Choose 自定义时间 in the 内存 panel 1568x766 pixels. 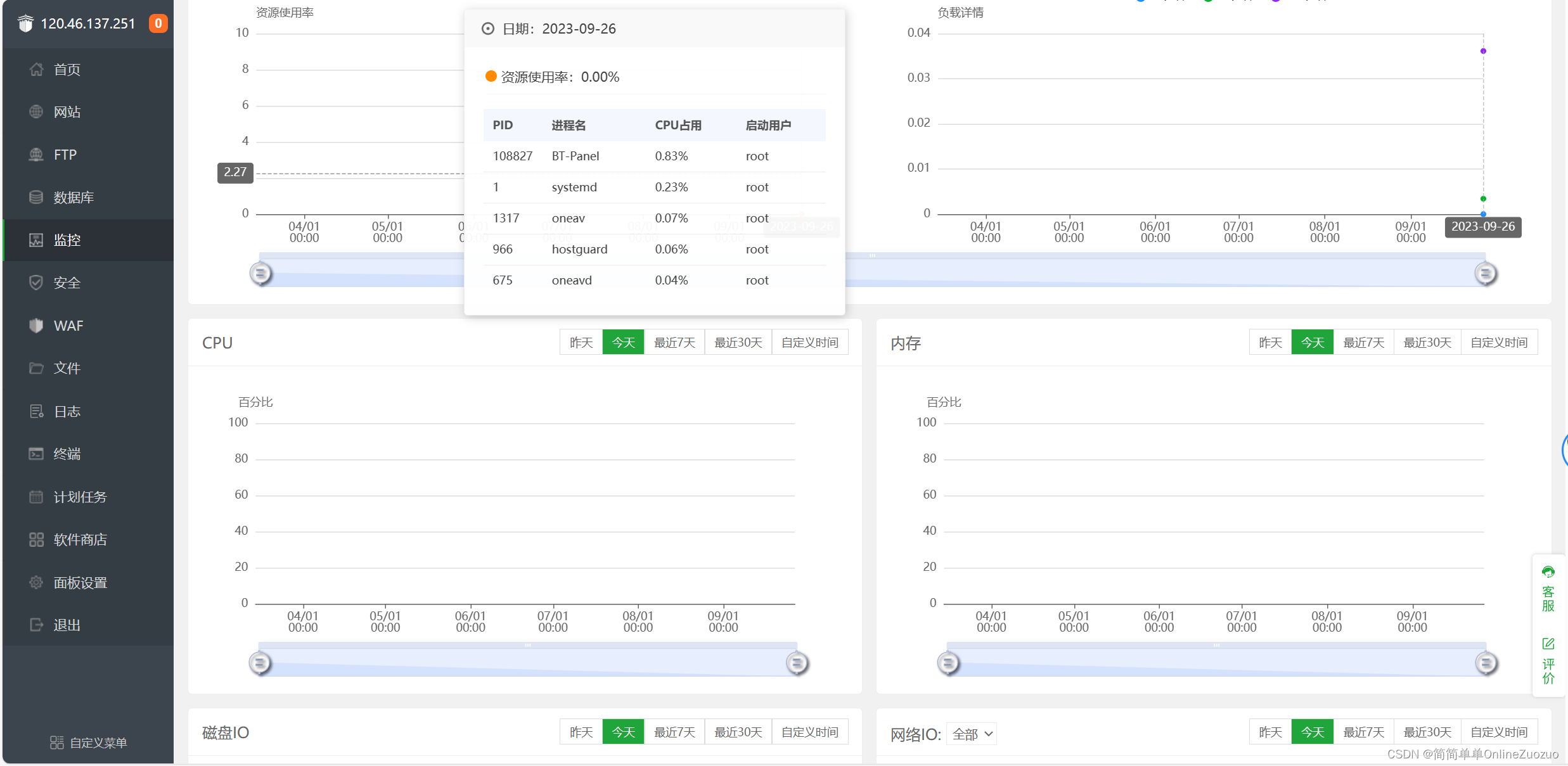tap(1499, 342)
